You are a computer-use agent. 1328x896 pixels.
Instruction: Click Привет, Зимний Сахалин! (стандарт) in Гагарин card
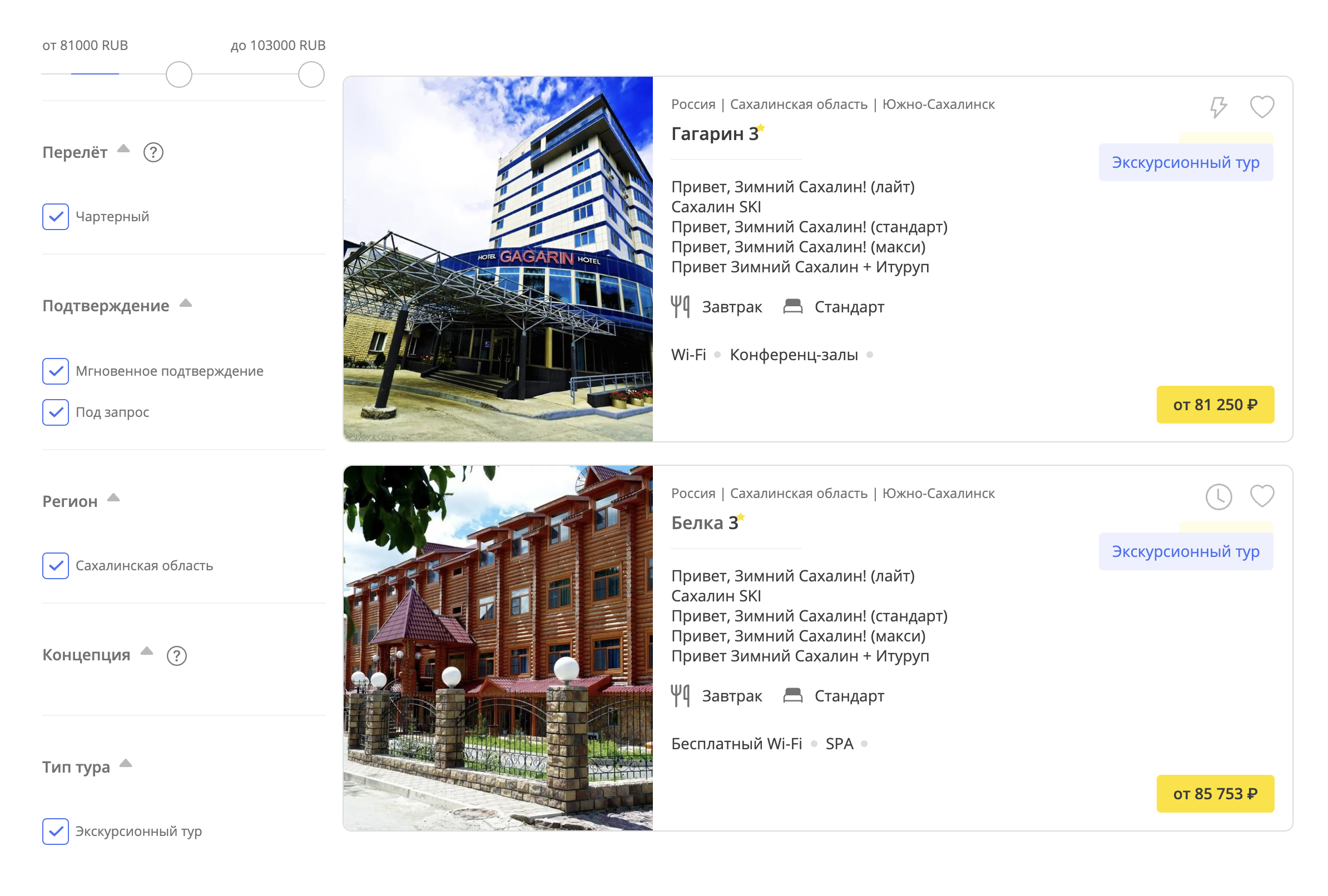pyautogui.click(x=809, y=227)
